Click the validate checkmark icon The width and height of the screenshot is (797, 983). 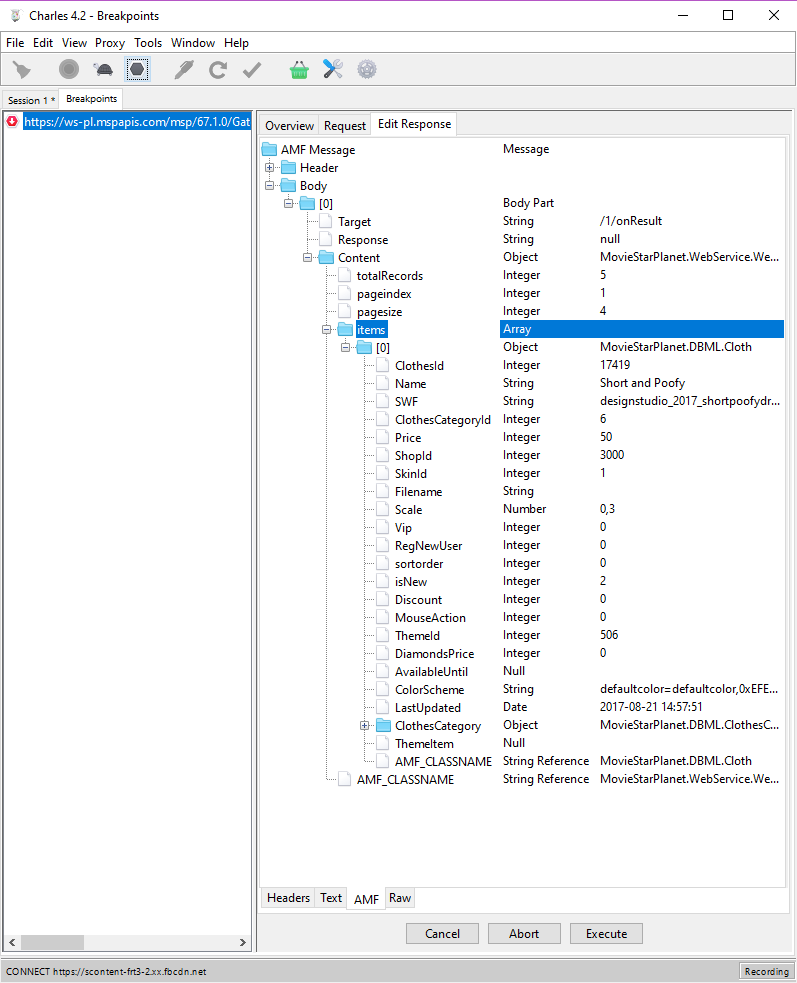click(252, 69)
